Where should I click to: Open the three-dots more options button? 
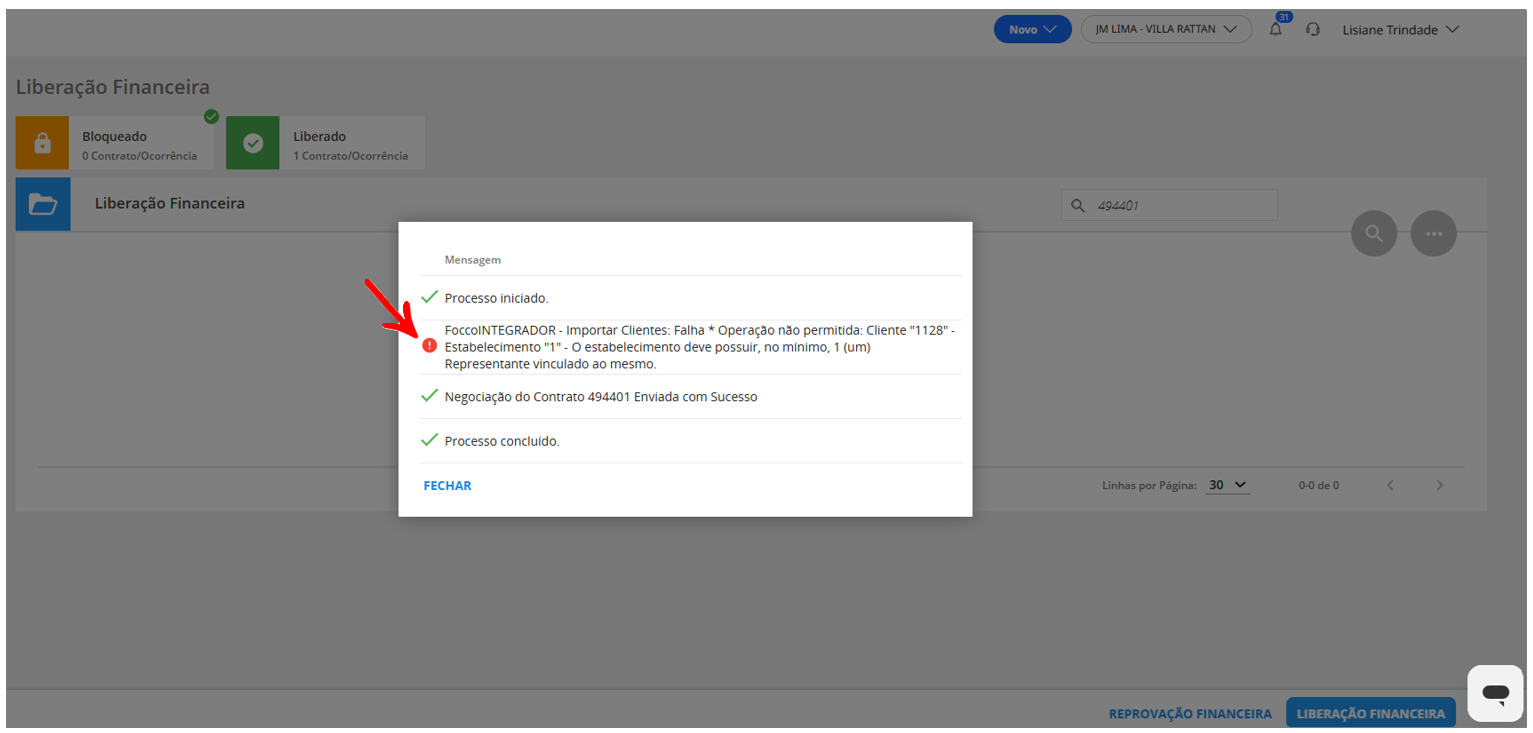click(1434, 233)
